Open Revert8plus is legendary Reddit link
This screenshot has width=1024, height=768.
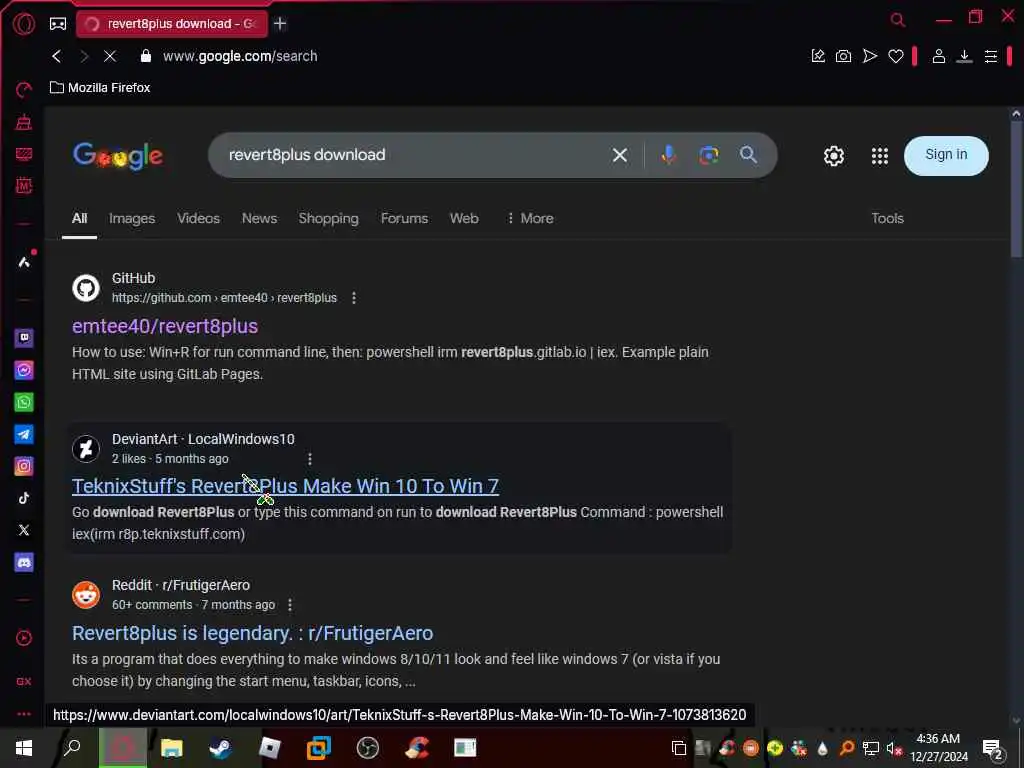point(252,633)
